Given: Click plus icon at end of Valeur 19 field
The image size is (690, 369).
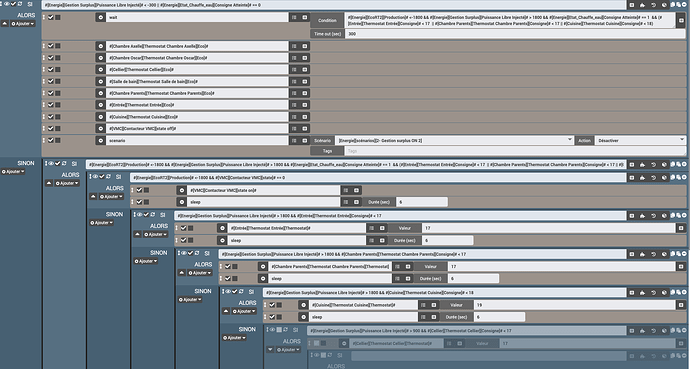Looking at the screenshot, I should coord(681,304).
